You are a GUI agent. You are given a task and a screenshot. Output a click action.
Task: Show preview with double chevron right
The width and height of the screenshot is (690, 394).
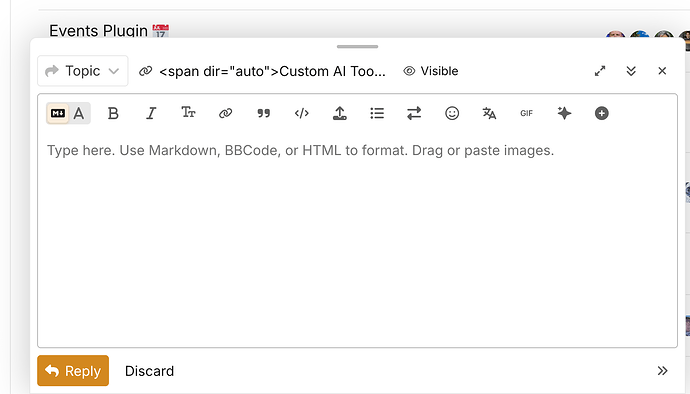coord(662,371)
